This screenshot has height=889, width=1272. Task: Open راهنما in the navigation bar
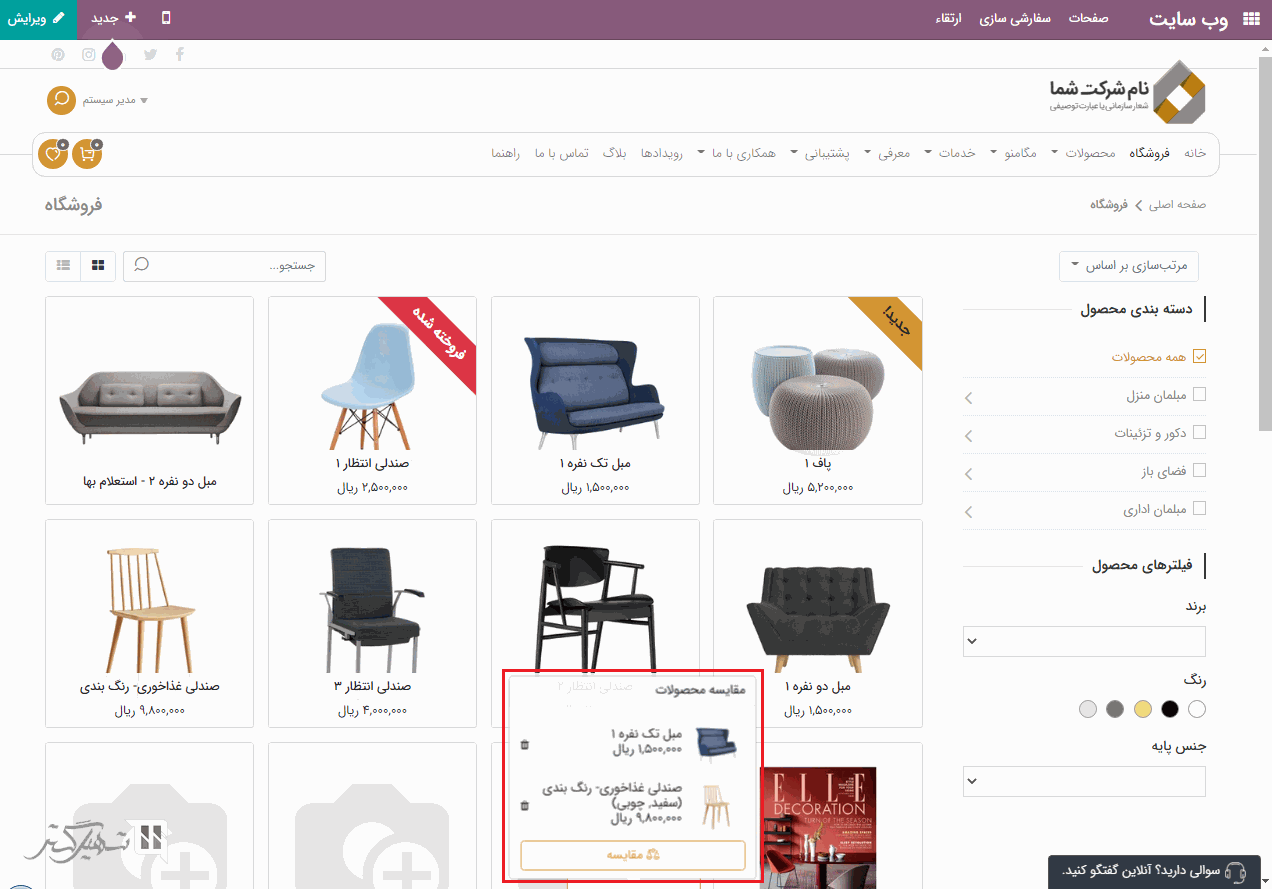coord(505,153)
